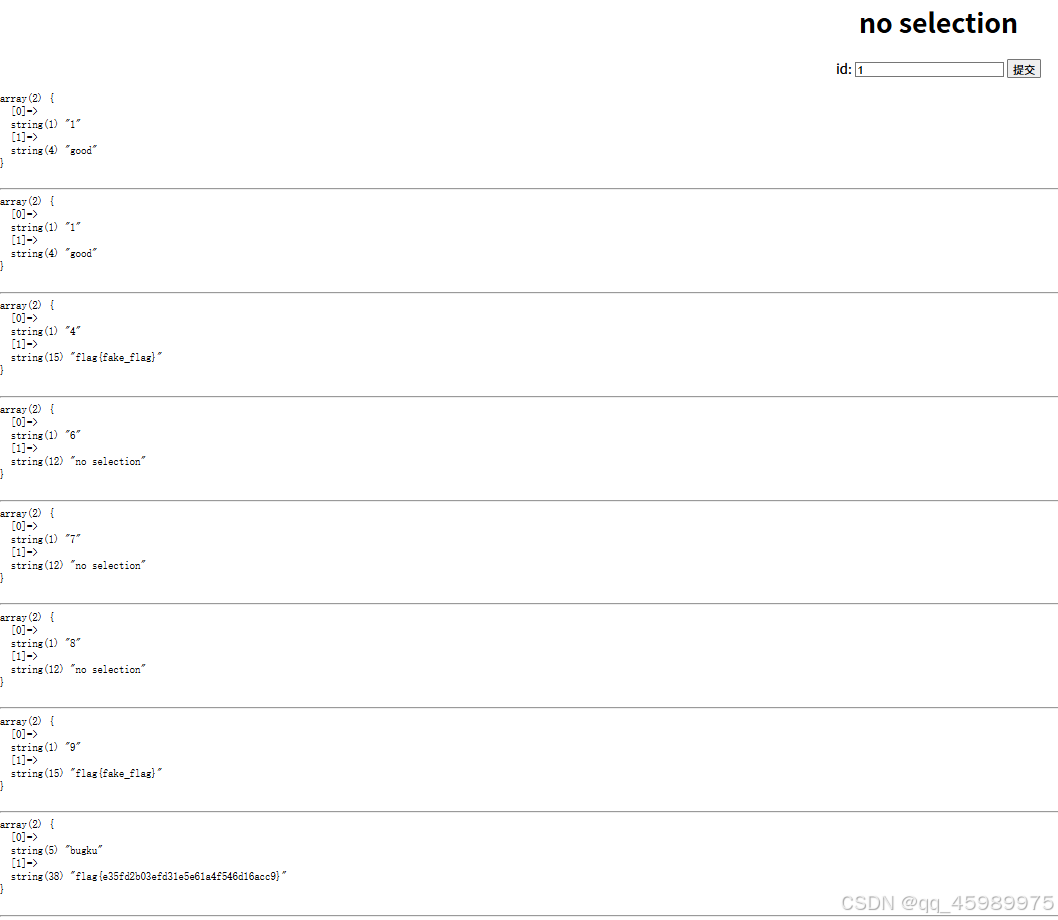This screenshot has height=920, width=1058.
Task: Click the 提交 submit button
Action: click(1023, 68)
